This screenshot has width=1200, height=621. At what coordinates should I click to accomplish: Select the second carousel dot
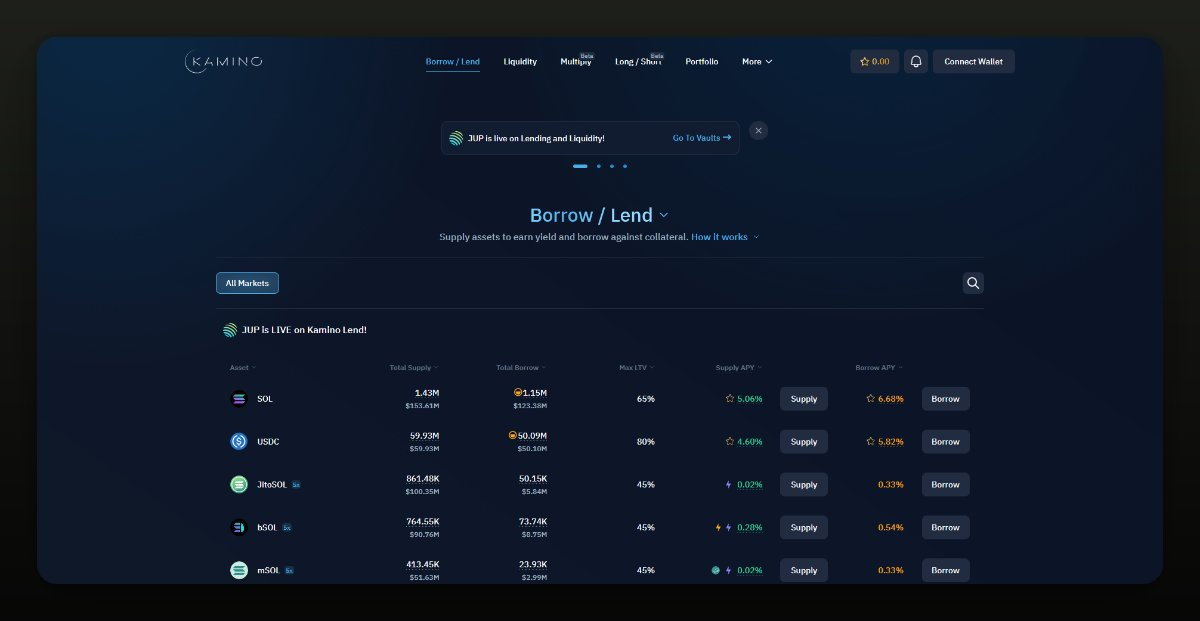598,166
